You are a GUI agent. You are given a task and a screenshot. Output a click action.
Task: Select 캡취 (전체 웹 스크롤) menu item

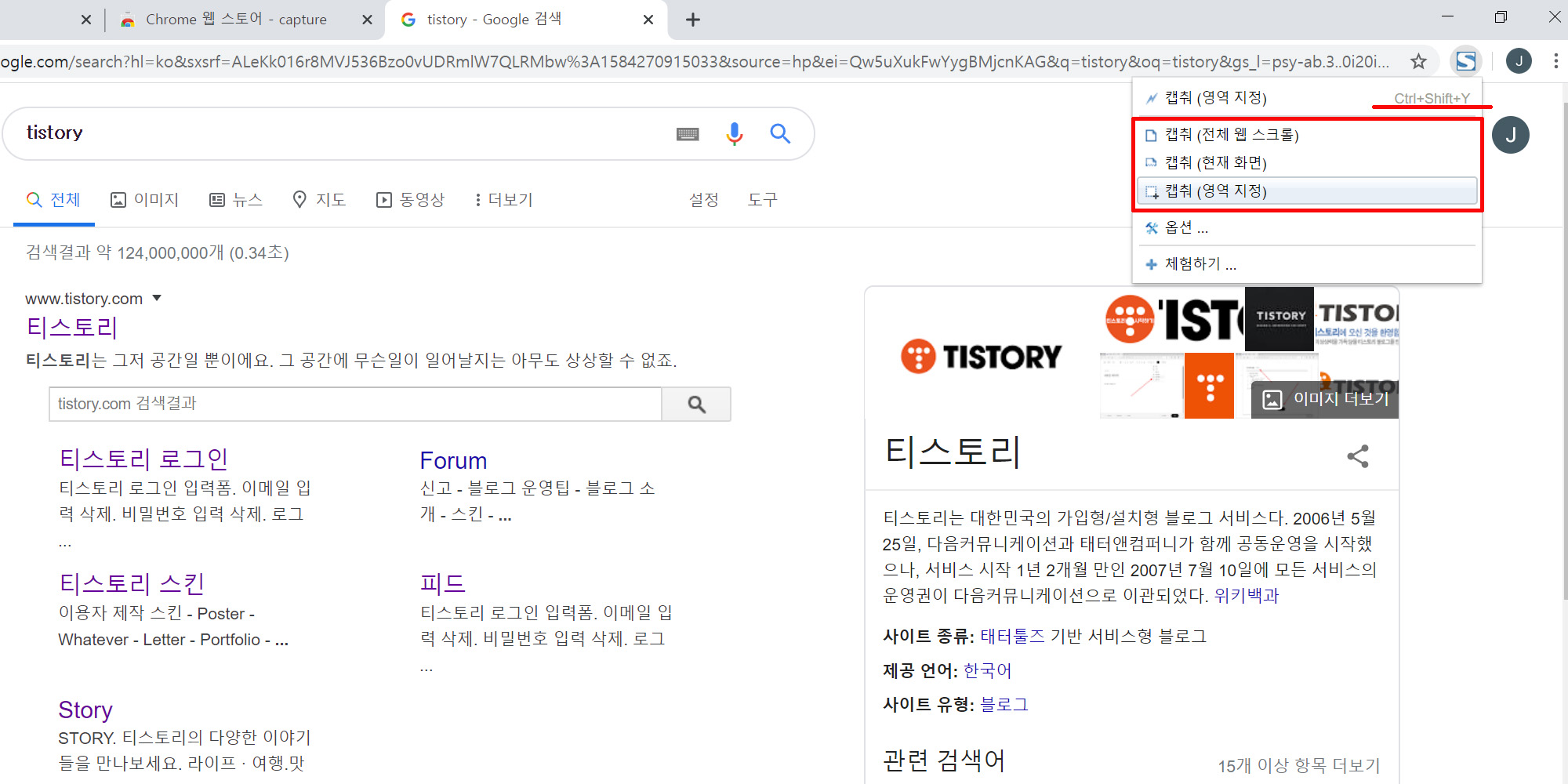click(x=1307, y=135)
